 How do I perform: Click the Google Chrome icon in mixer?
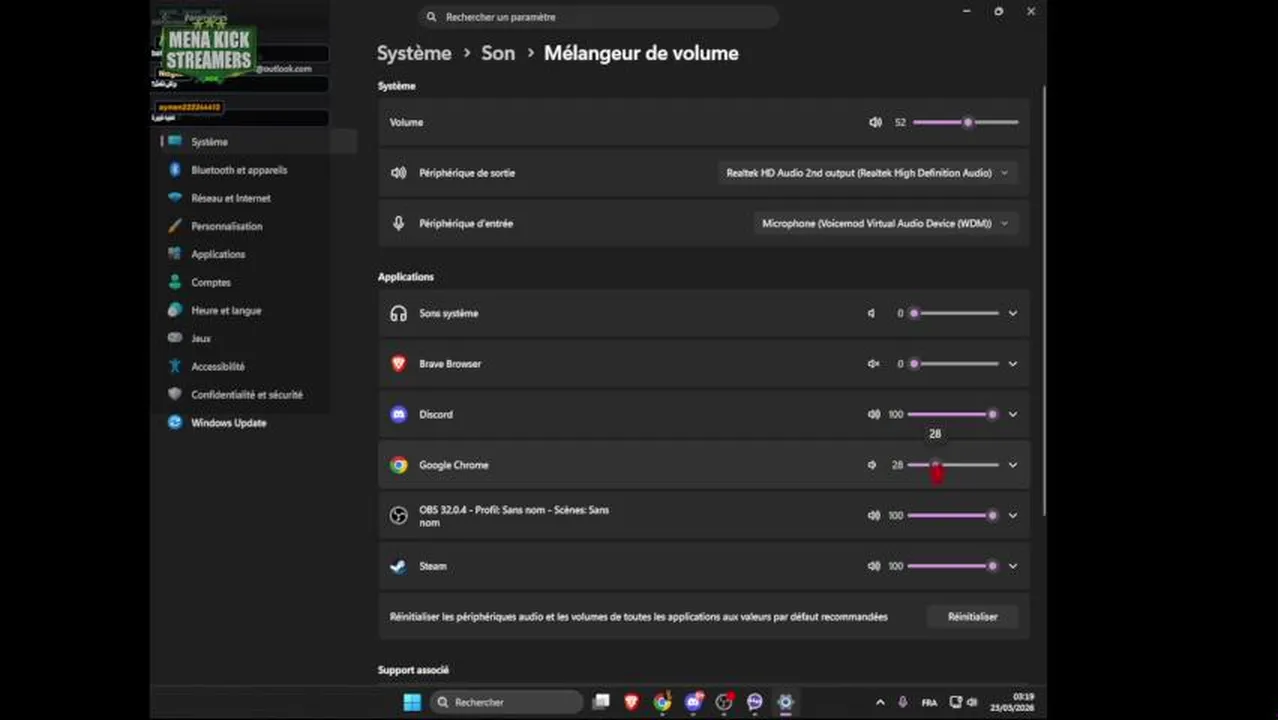click(x=398, y=465)
